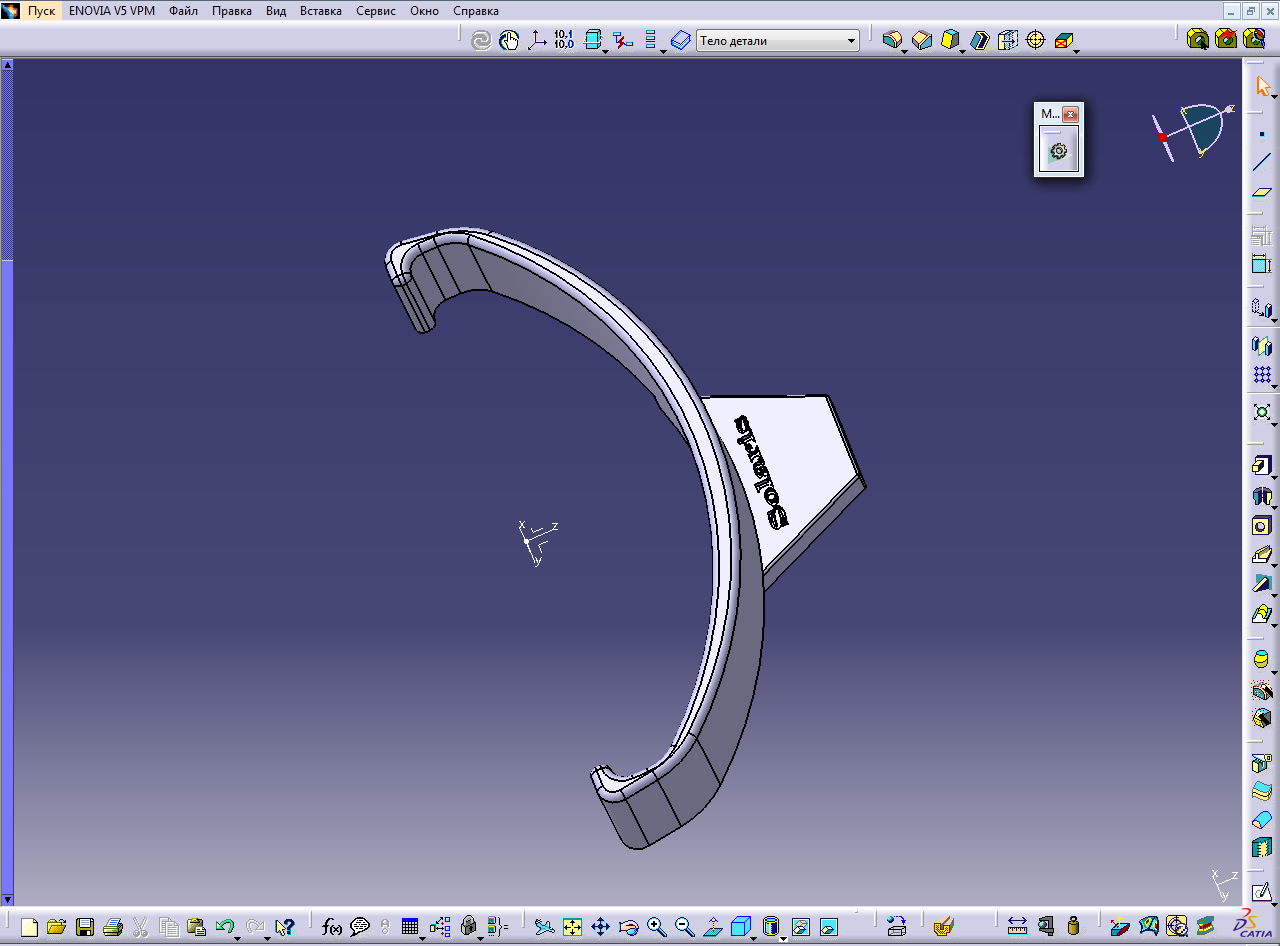
Task: Save the part with the floppy icon
Action: point(85,927)
